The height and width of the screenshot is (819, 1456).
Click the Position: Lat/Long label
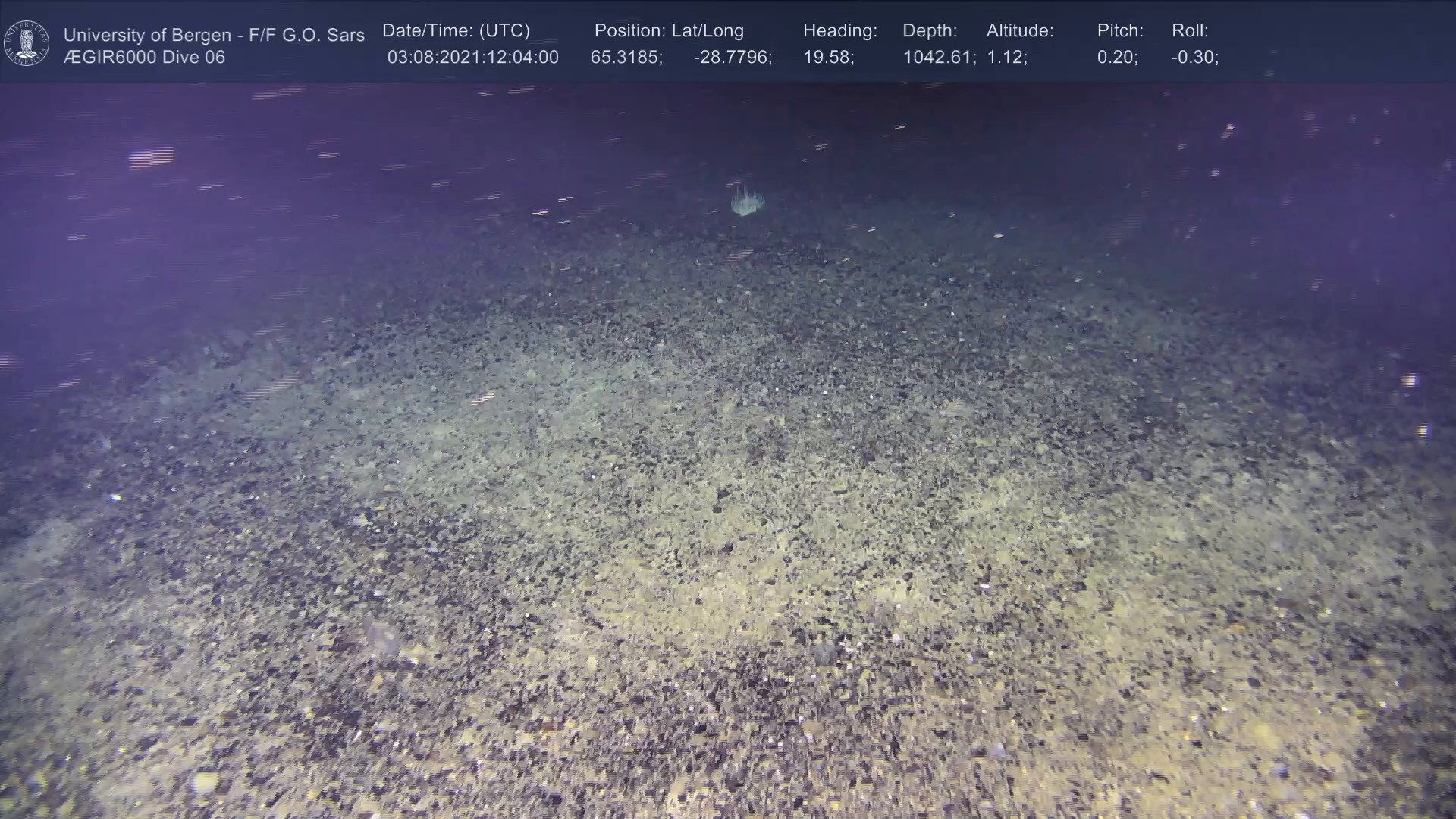point(669,31)
